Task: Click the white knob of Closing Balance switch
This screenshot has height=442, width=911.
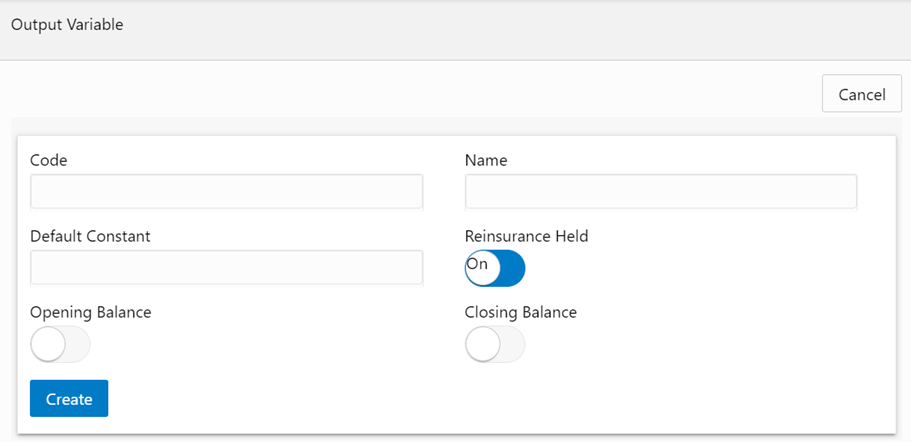Action: 482,345
